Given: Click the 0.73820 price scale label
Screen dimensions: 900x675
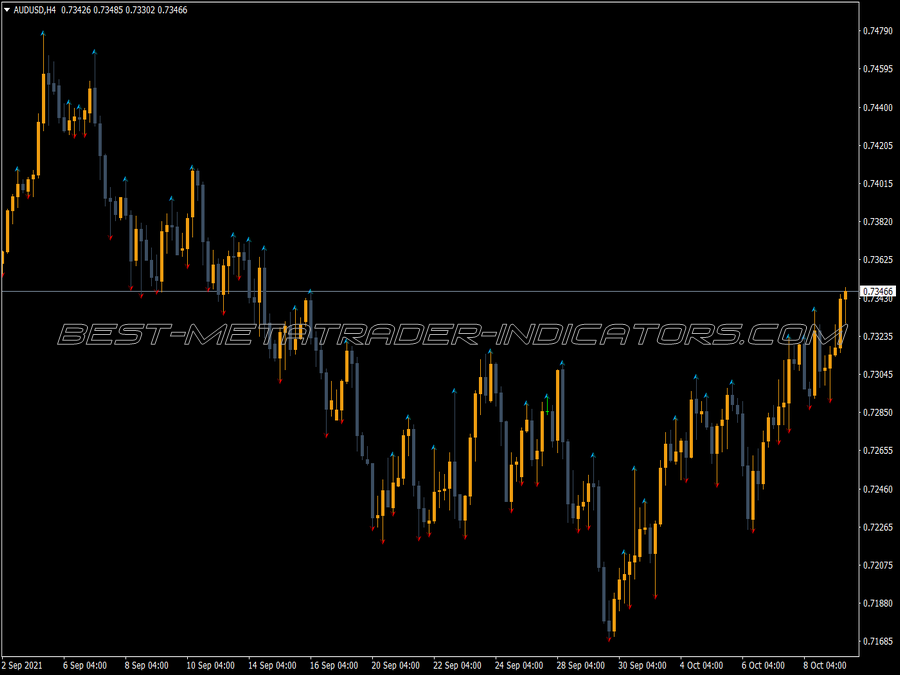Looking at the screenshot, I should point(878,222).
